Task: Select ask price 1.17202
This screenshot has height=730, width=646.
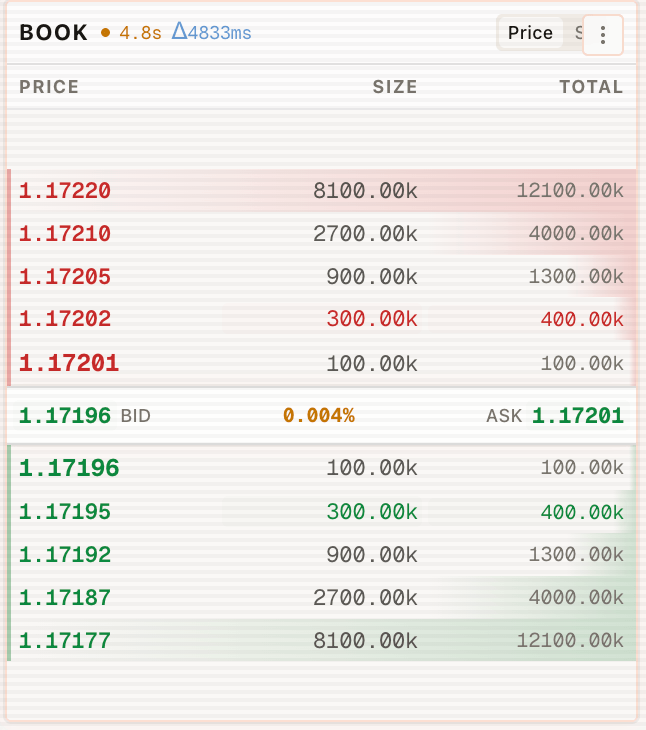Action: (65, 319)
